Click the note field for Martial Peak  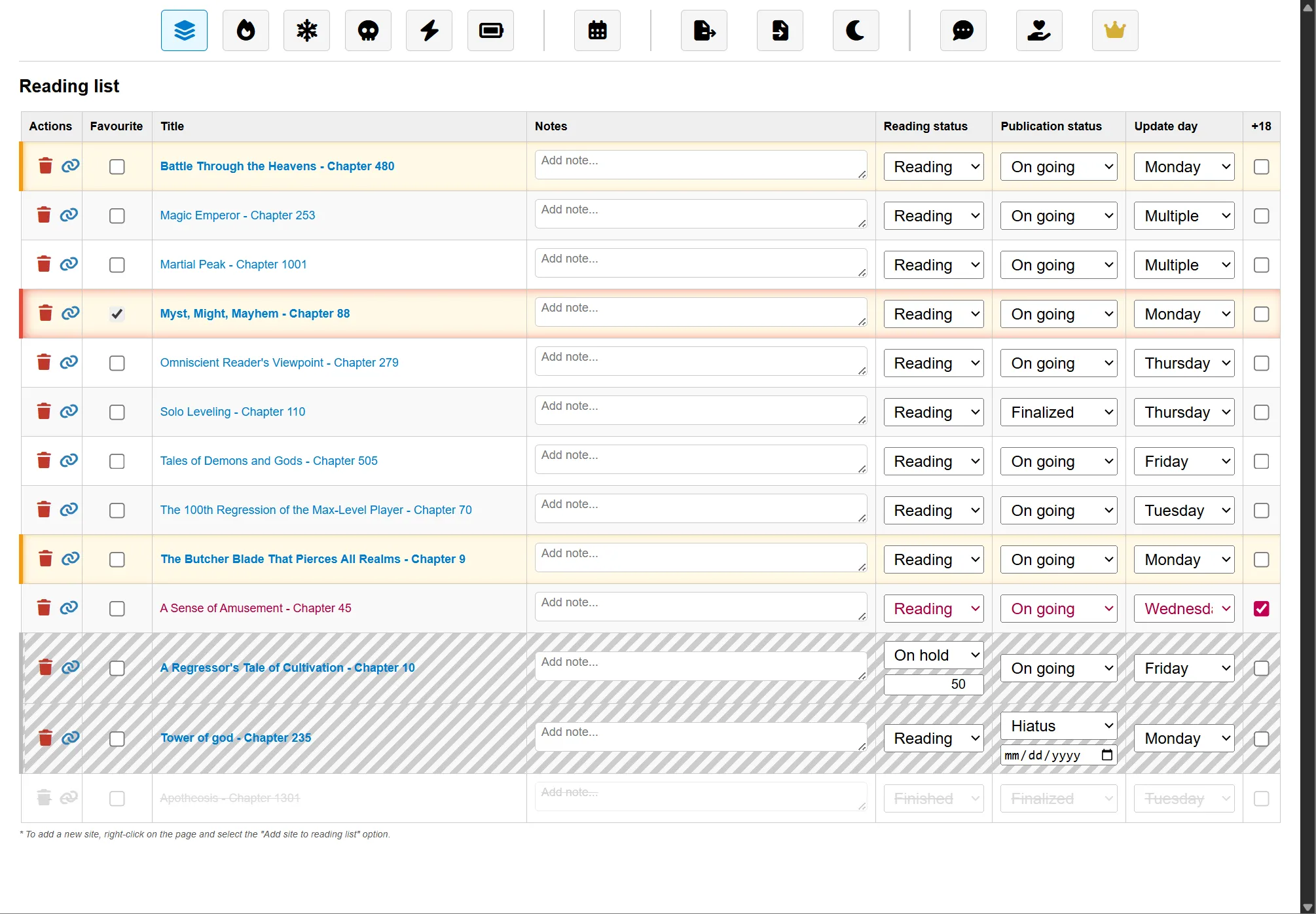pyautogui.click(x=700, y=263)
